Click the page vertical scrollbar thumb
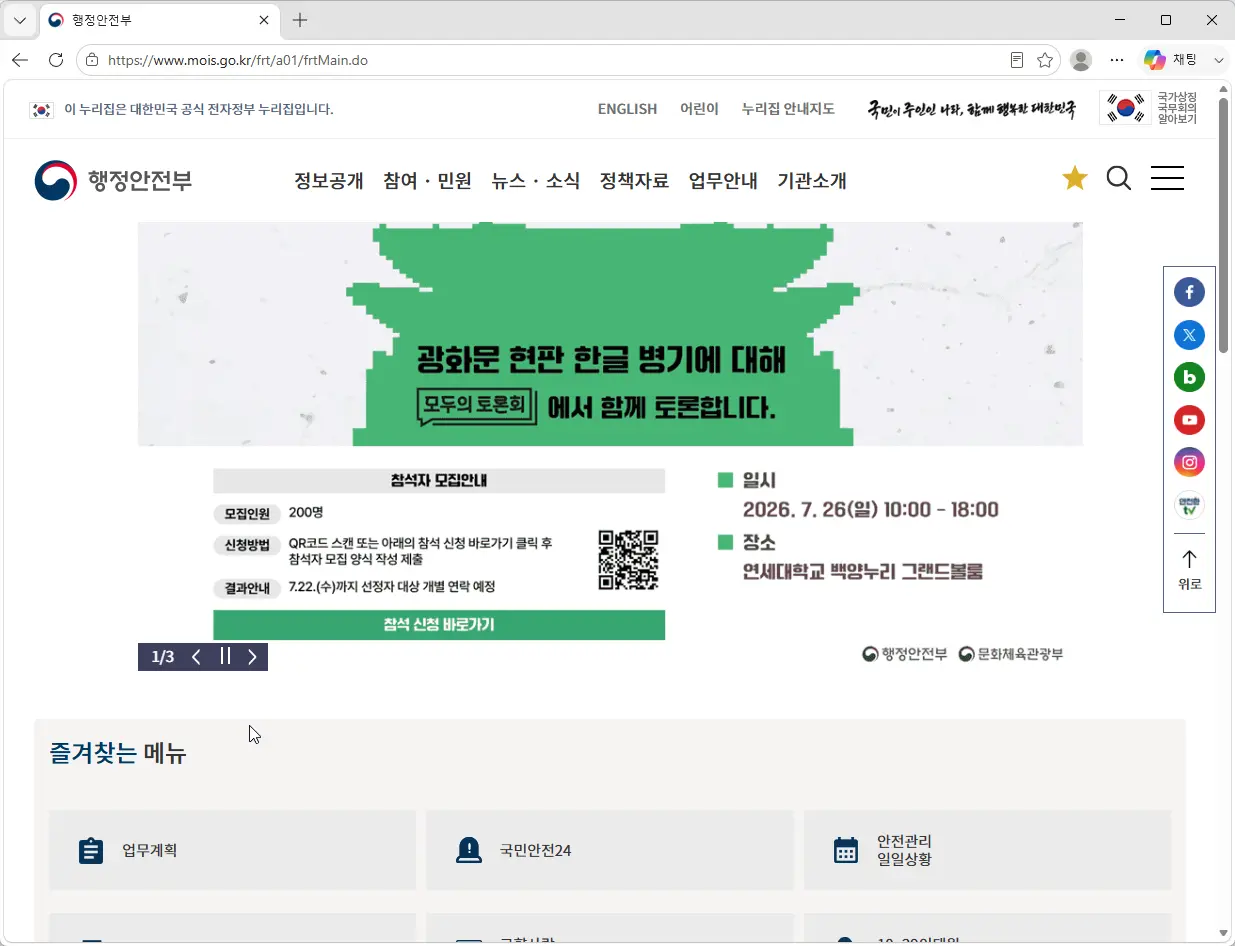The image size is (1235, 946). [1224, 225]
